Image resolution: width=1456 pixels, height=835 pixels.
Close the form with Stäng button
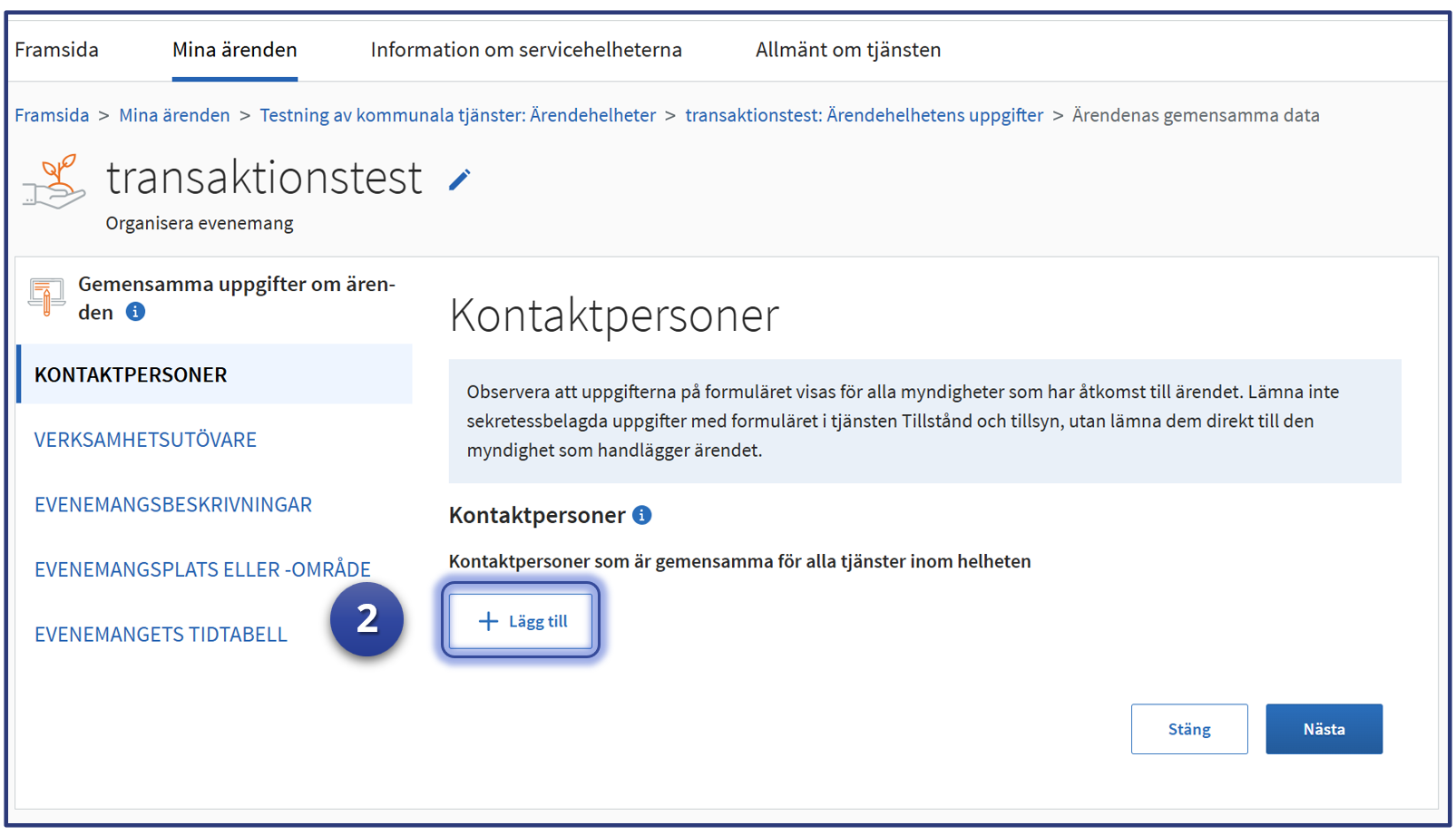point(1188,729)
